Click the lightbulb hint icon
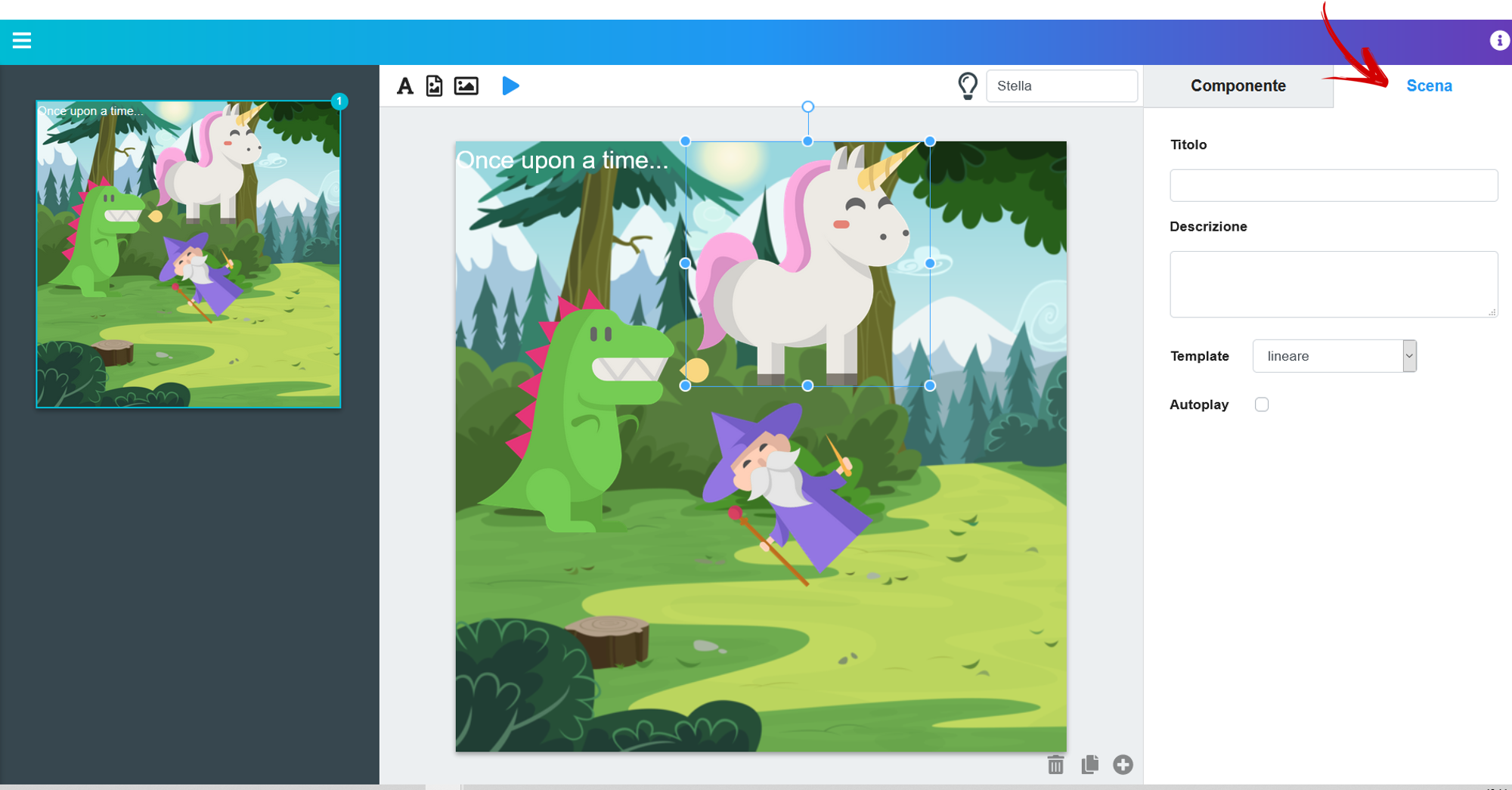The width and height of the screenshot is (1512, 790). (967, 86)
